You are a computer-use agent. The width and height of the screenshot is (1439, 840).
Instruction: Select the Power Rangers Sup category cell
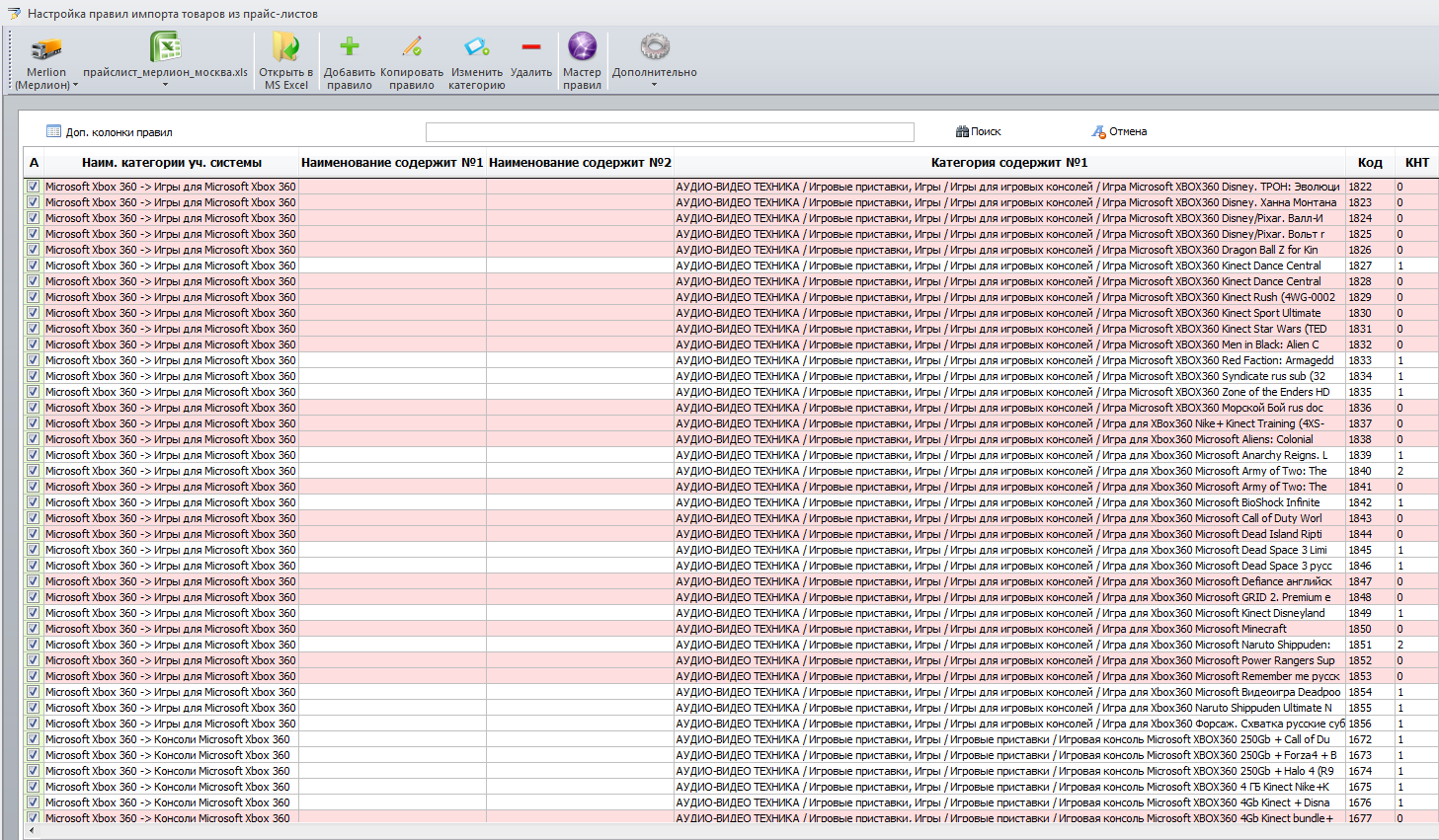(1009, 660)
